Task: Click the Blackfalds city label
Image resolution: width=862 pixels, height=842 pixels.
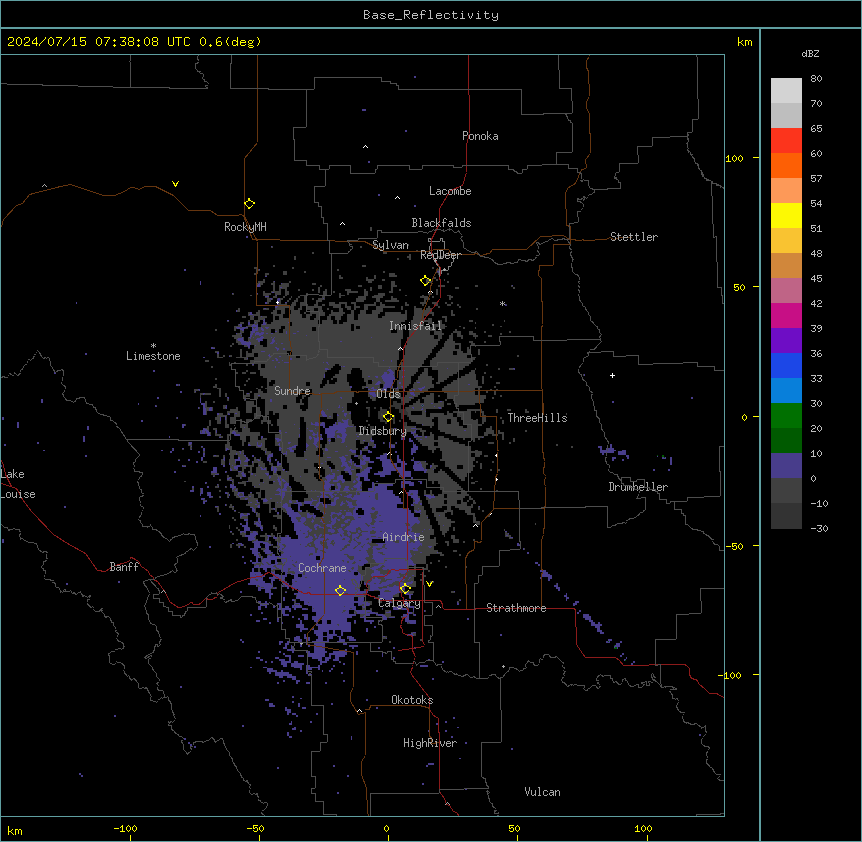Action: (441, 223)
